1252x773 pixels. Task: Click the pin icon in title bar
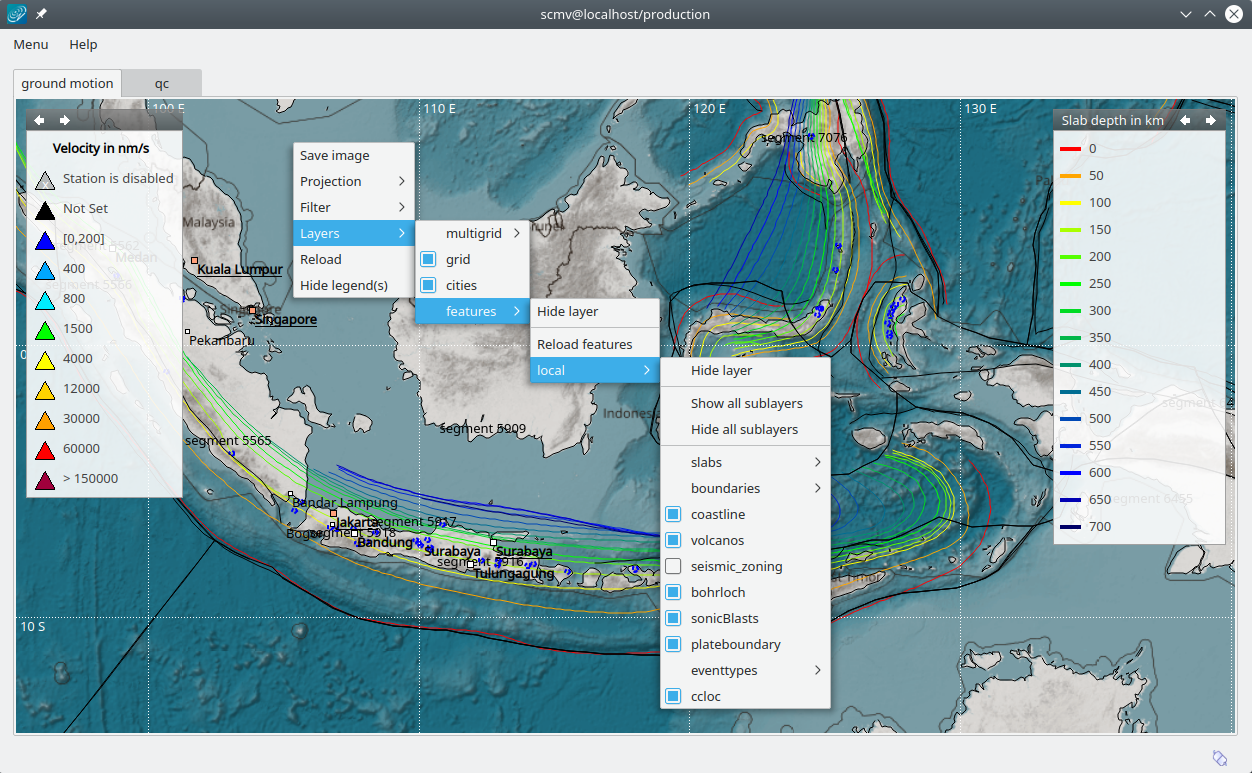pyautogui.click(x=41, y=14)
